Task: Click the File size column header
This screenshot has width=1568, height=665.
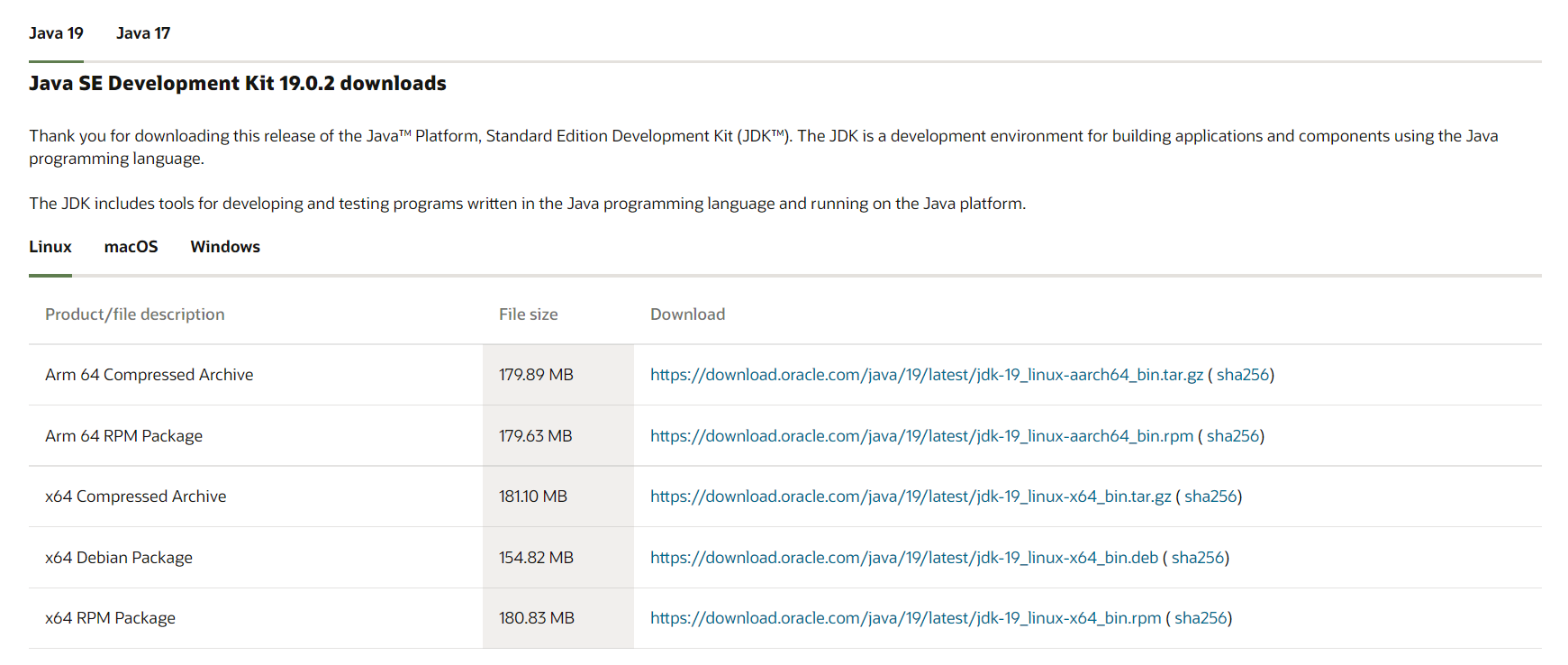Action: pyautogui.click(x=529, y=314)
